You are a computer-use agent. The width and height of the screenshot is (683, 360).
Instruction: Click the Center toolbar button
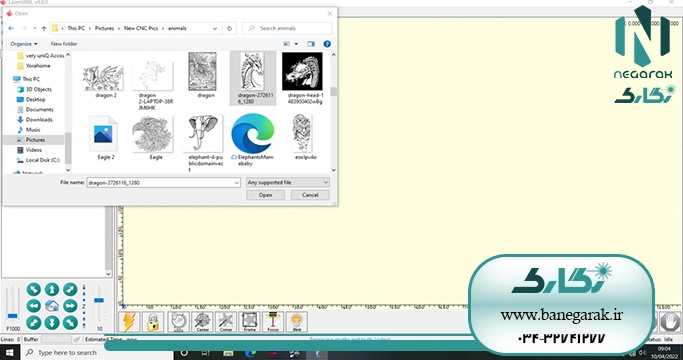202,322
